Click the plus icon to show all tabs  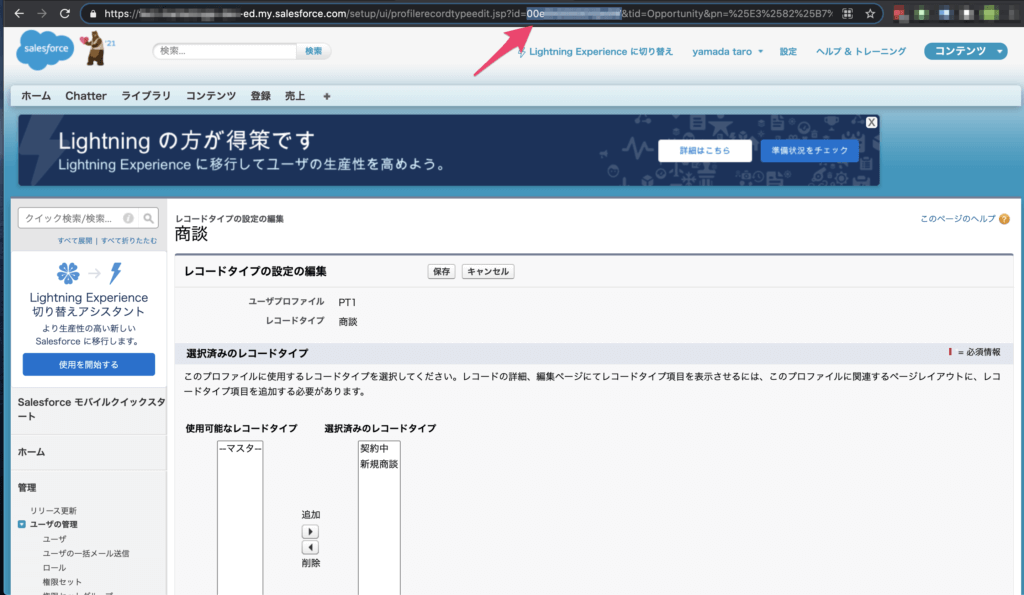327,96
